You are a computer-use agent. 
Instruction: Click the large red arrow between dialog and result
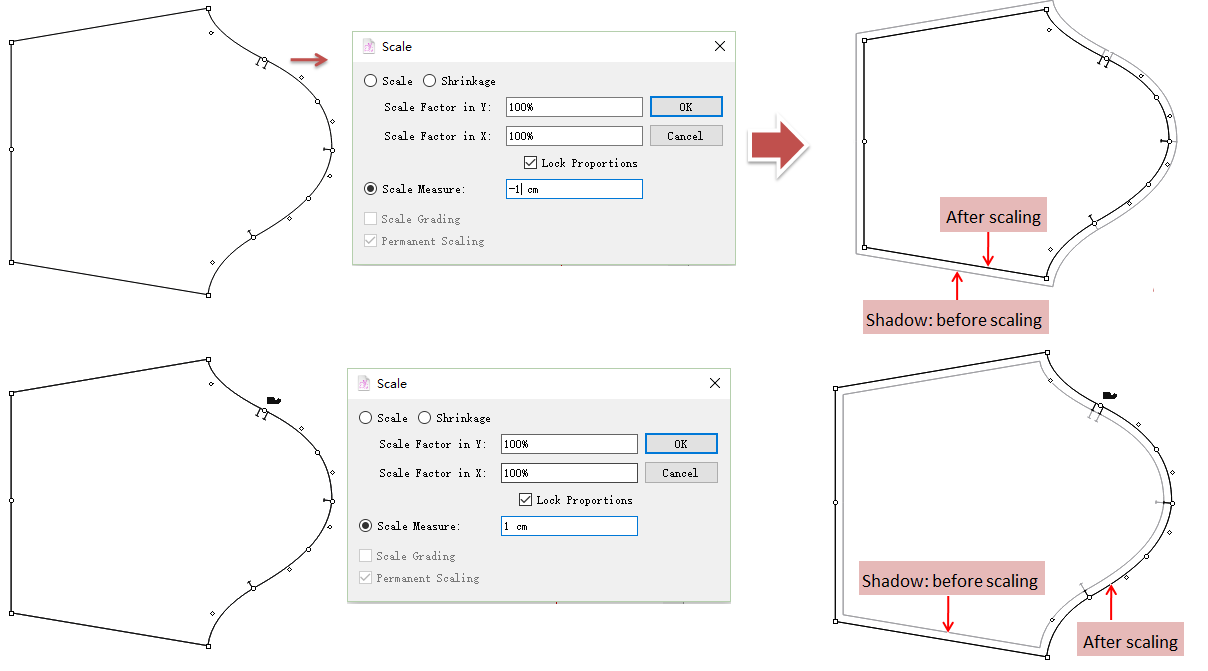click(x=779, y=146)
